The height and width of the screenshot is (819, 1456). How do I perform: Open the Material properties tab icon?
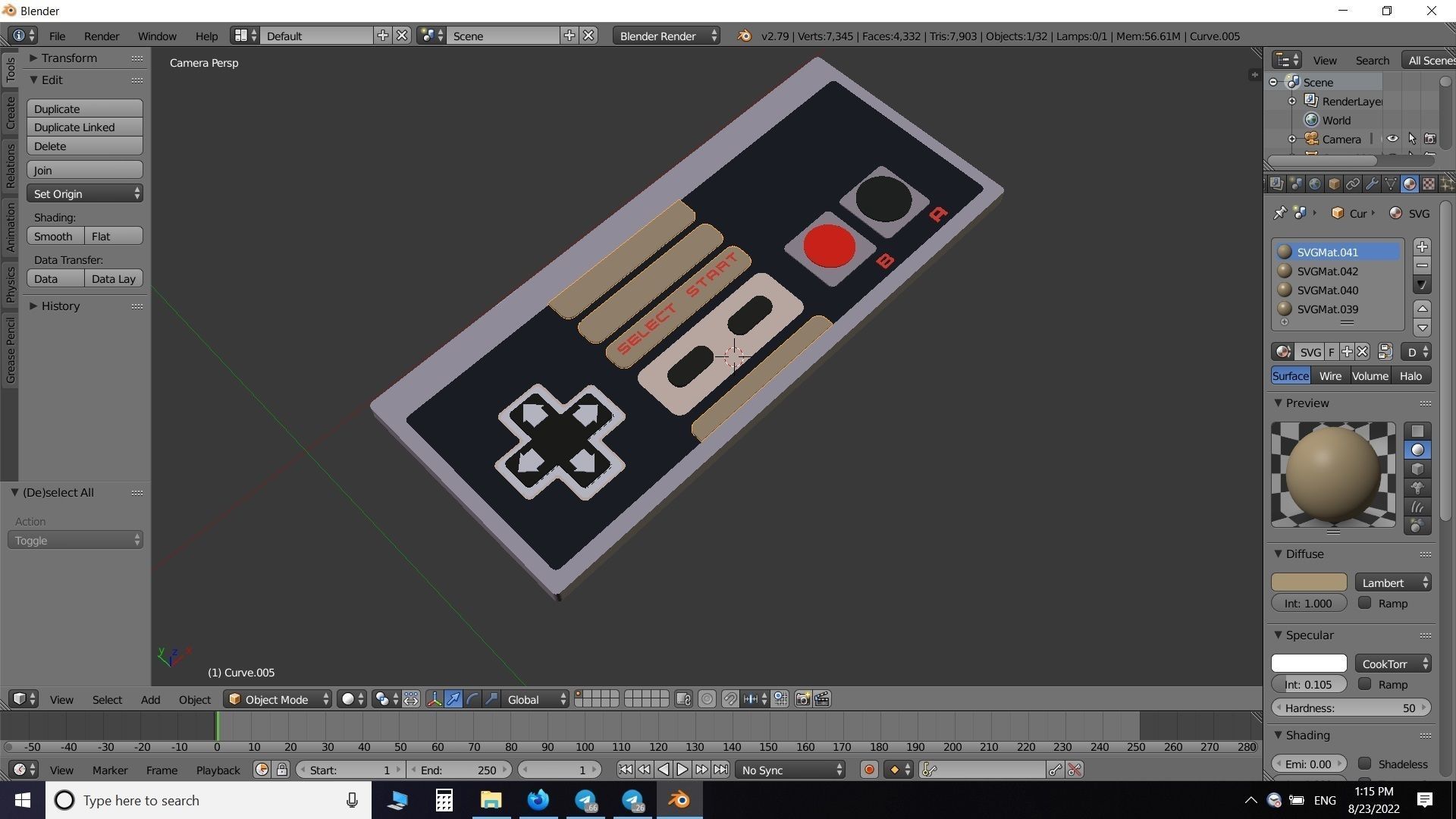click(1410, 184)
